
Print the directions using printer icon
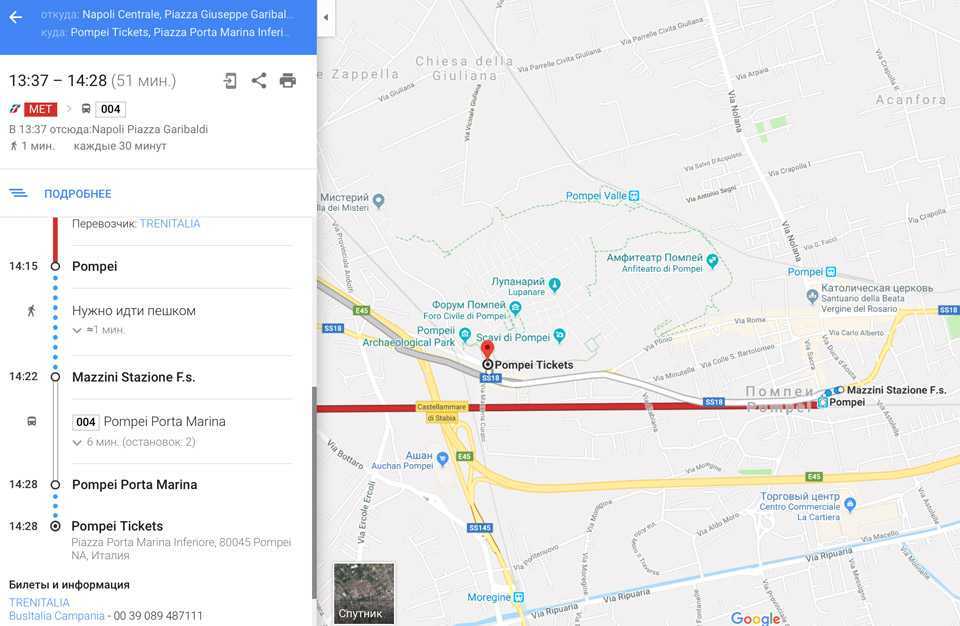click(x=288, y=80)
